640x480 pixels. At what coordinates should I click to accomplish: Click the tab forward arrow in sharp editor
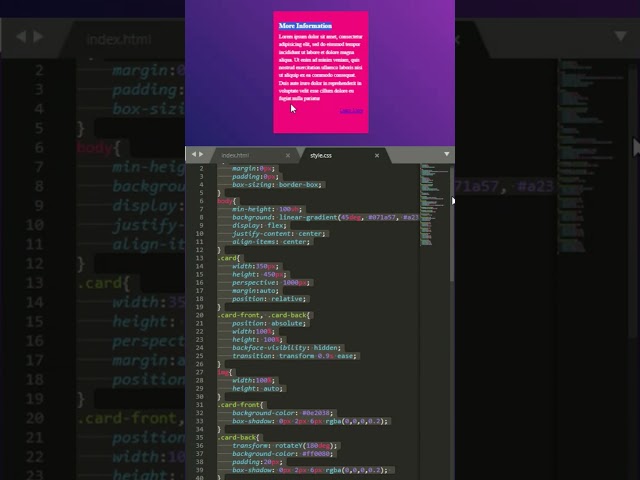[x=201, y=154]
